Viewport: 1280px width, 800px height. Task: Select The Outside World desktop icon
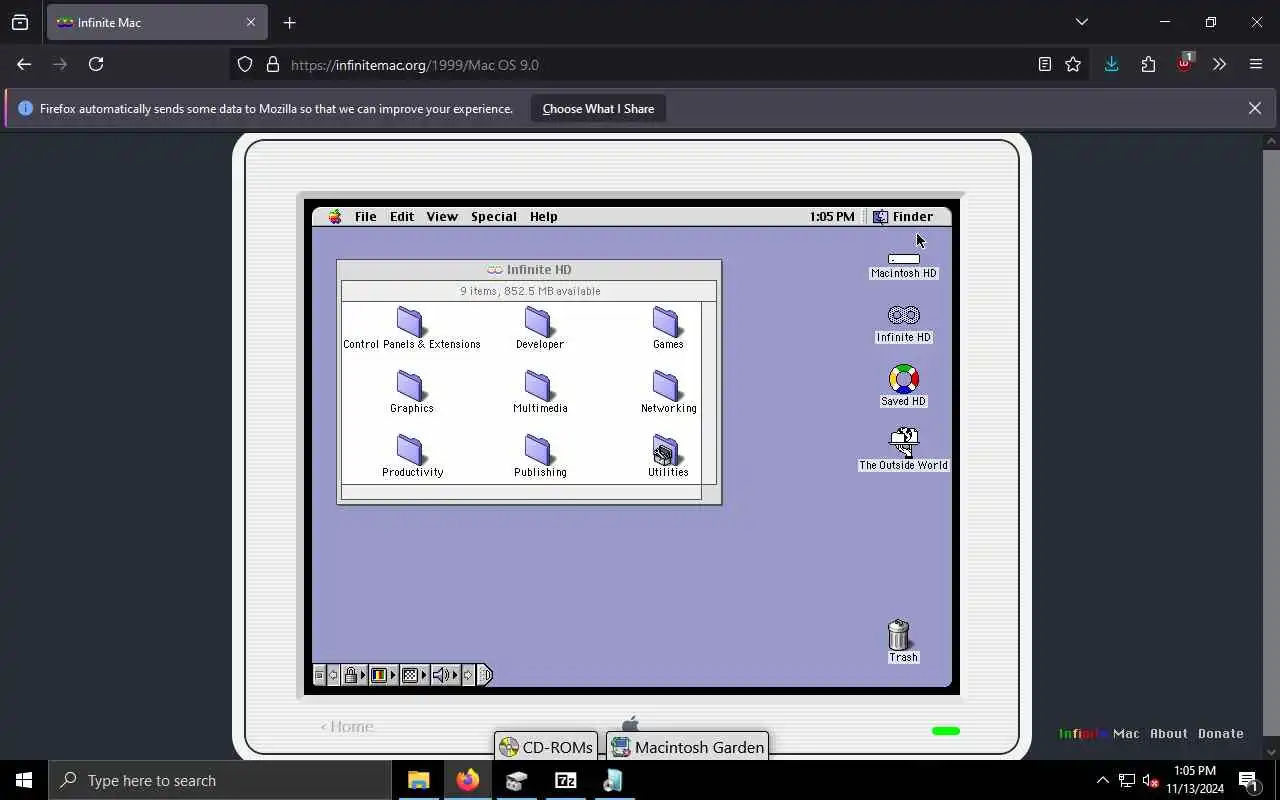[x=903, y=441]
